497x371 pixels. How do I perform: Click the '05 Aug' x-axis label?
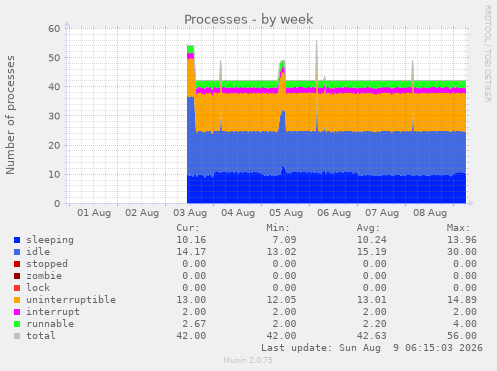[286, 213]
